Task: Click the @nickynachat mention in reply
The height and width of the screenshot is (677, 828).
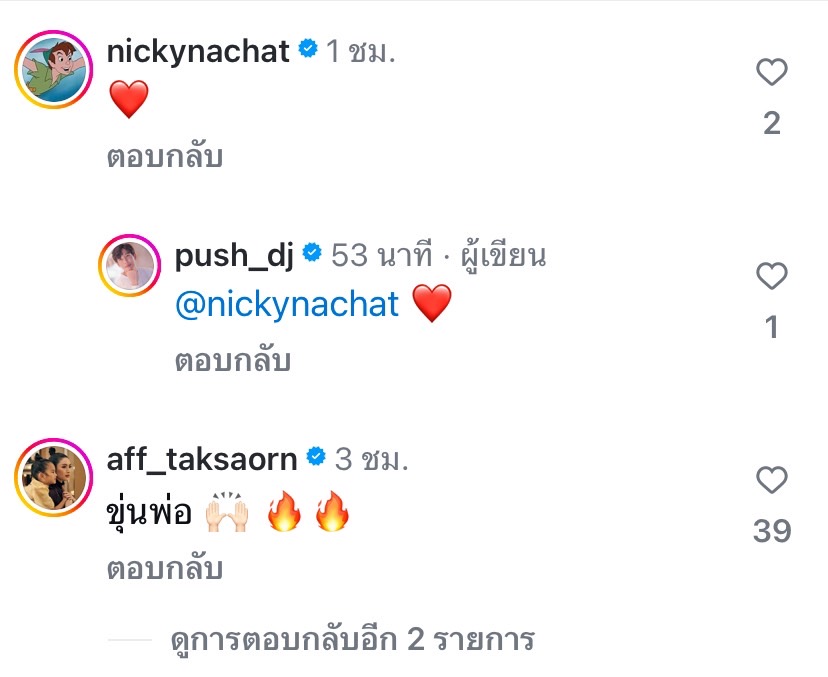Action: tap(287, 304)
